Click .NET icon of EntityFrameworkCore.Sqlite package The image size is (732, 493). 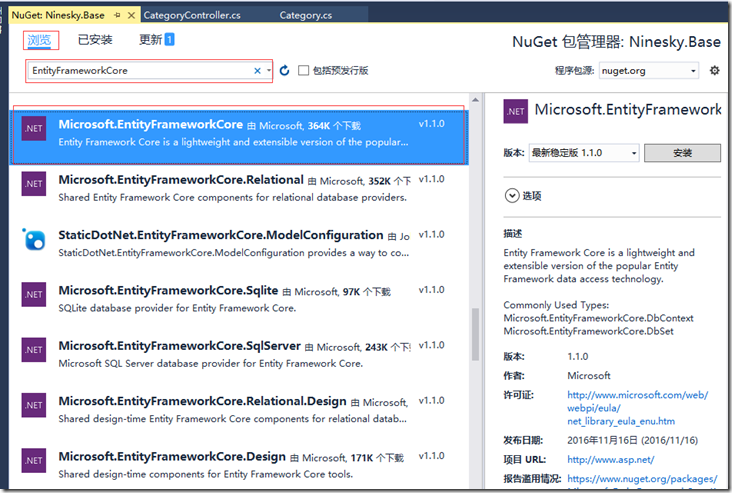coord(34,295)
